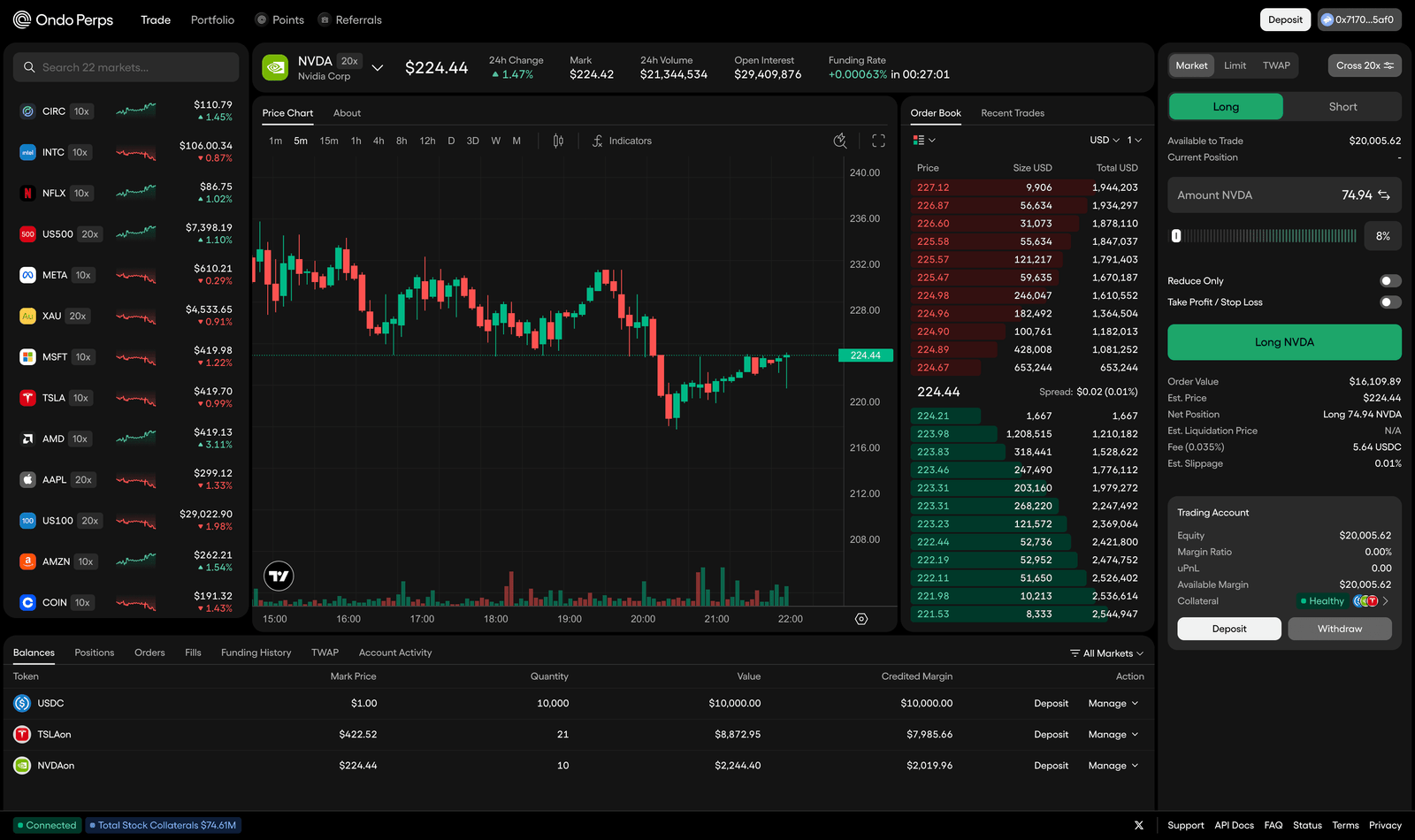The image size is (1415, 840).
Task: Swap amount currency arrows icon
Action: pos(1384,195)
